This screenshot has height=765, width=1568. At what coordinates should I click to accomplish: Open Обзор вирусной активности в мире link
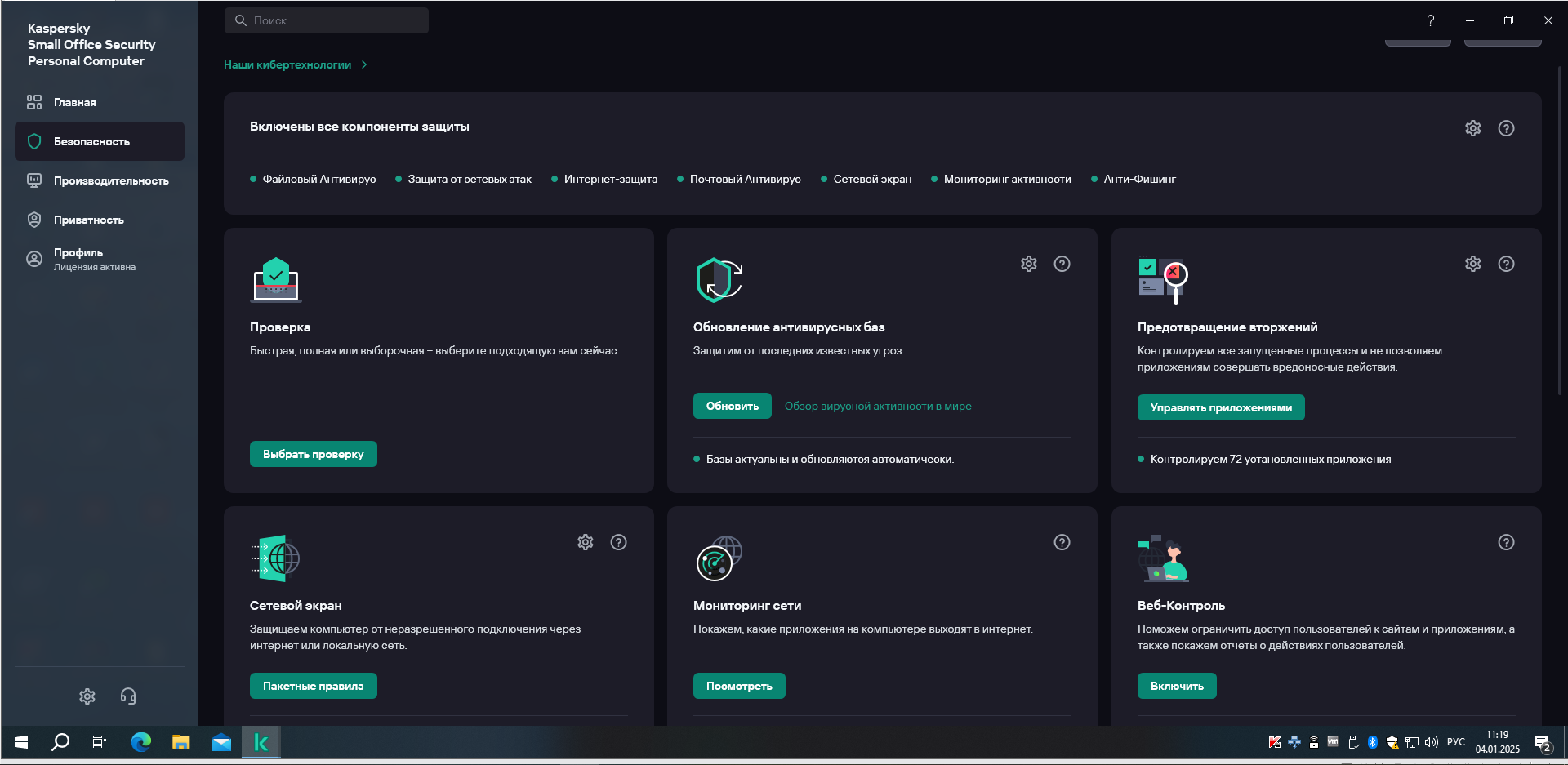click(878, 406)
